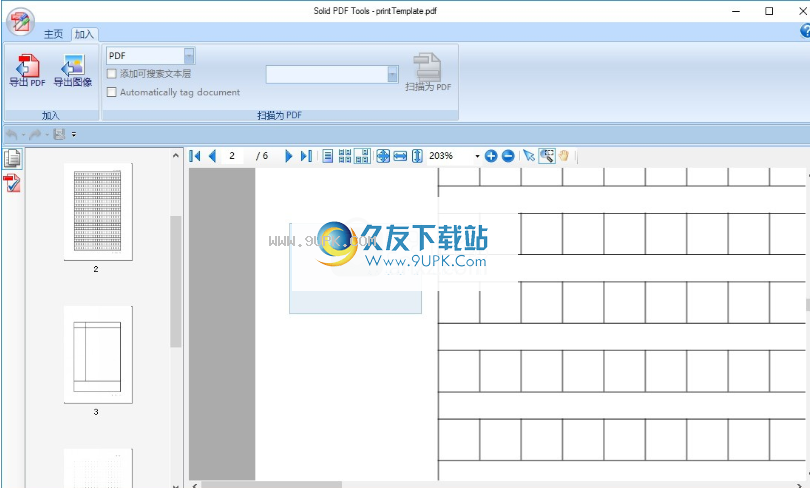Switch to the 主页 ribbon tab
The width and height of the screenshot is (810, 488).
53,35
